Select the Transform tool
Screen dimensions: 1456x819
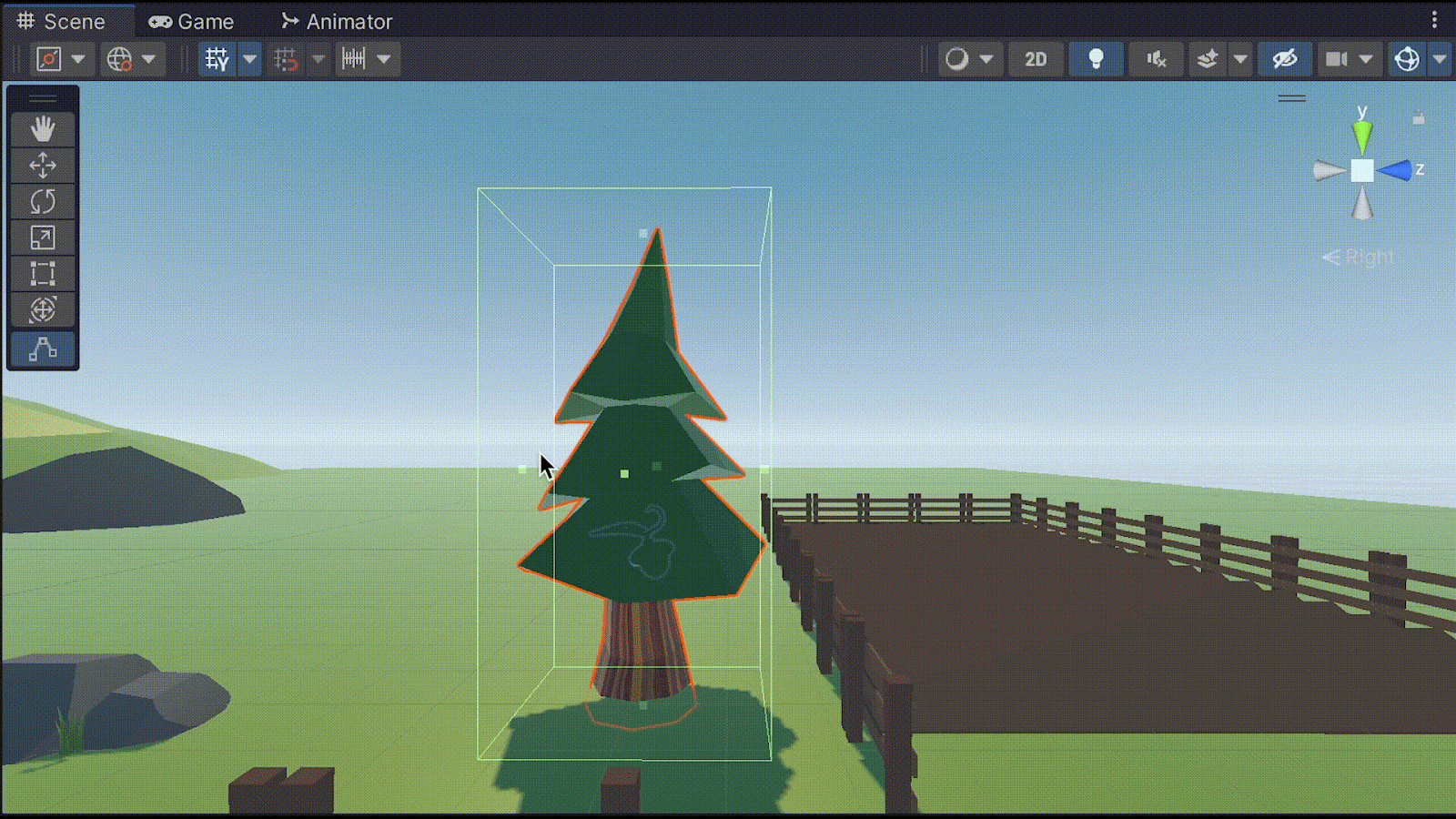(x=43, y=310)
